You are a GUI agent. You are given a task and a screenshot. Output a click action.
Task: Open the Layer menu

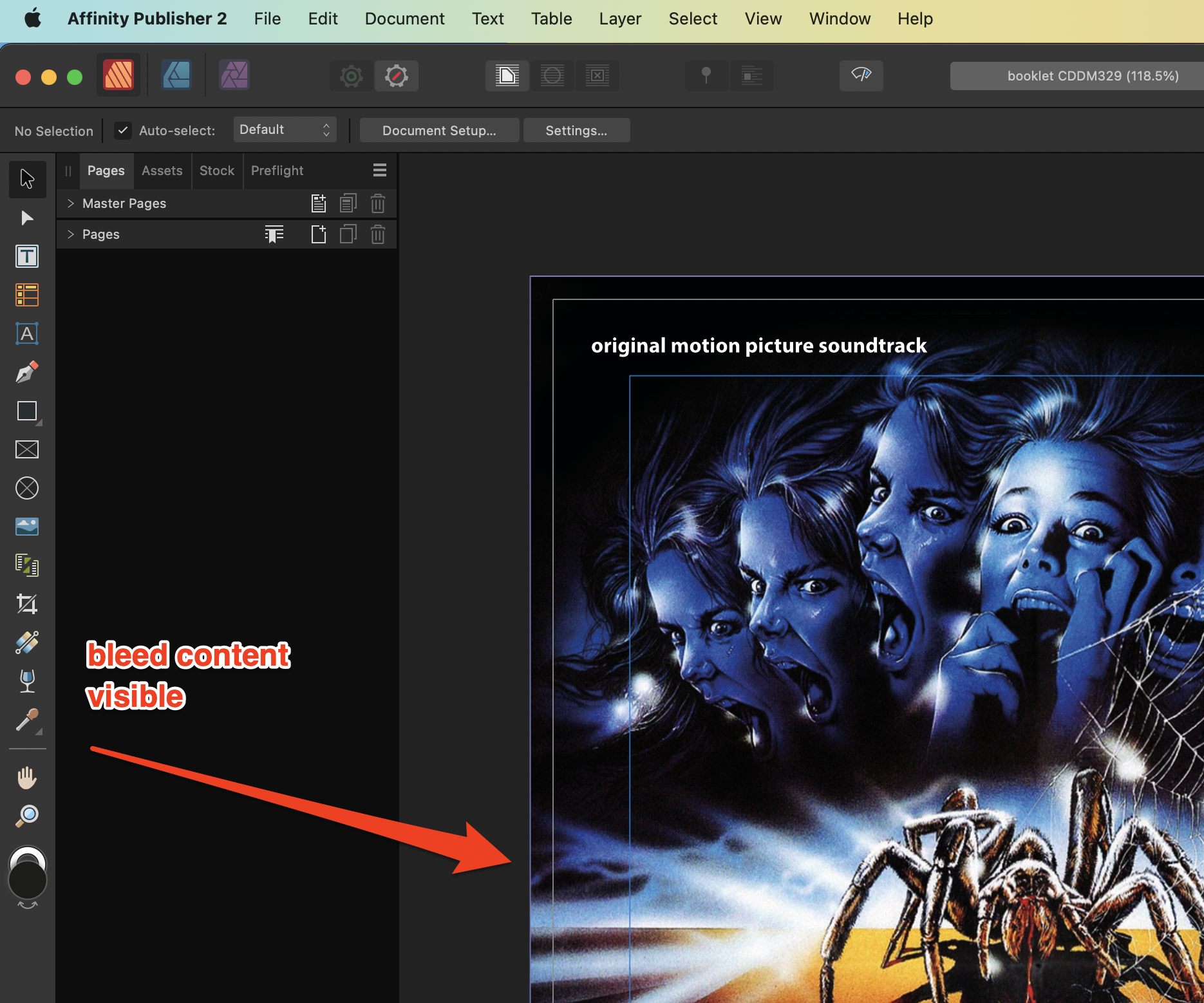pos(620,19)
